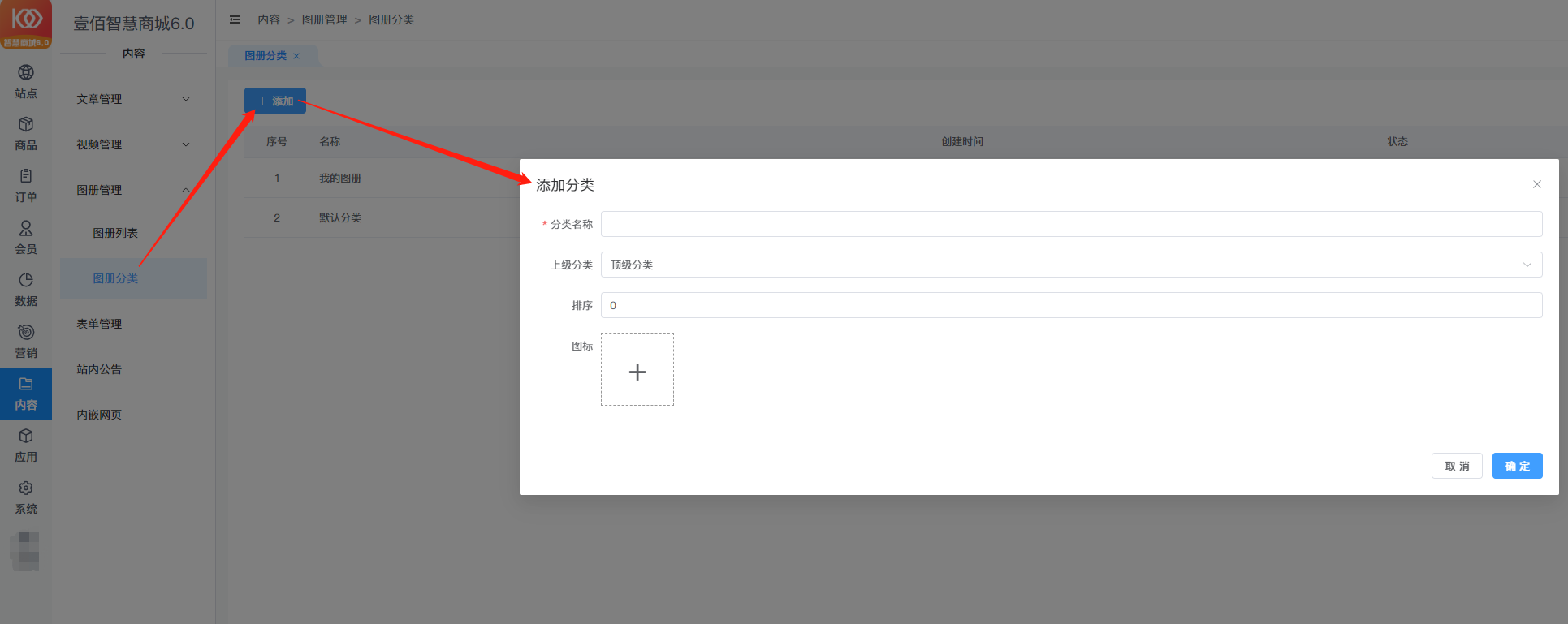Select the 内容 sidebar section

tap(26, 394)
